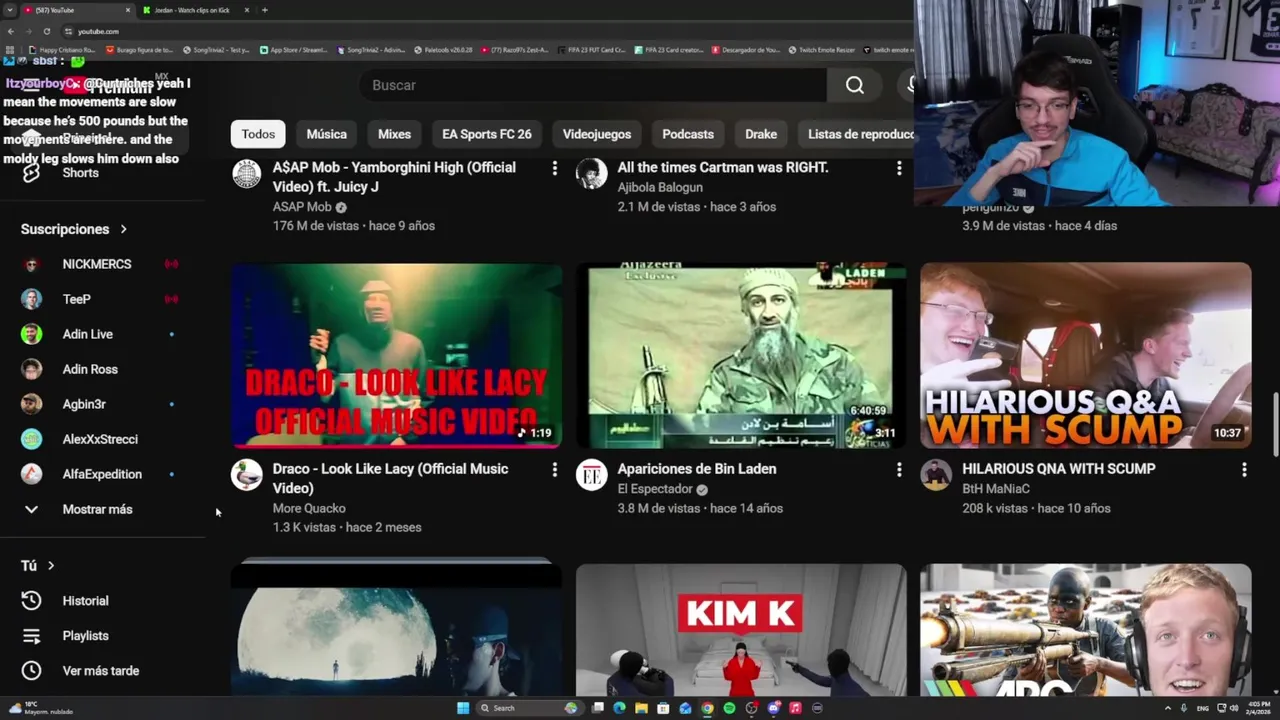Expand Mostrar más in subscriptions
The image size is (1280, 720).
point(100,509)
